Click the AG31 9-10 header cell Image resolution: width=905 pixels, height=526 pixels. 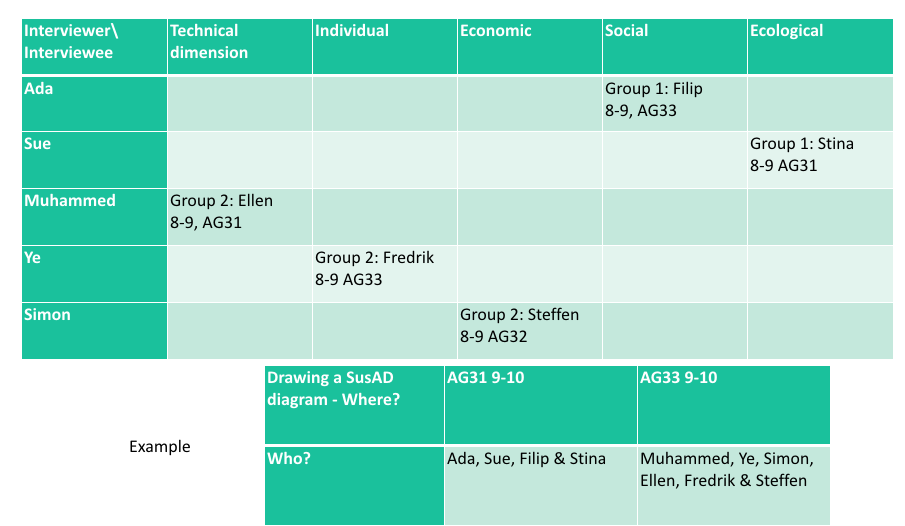pyautogui.click(x=541, y=405)
